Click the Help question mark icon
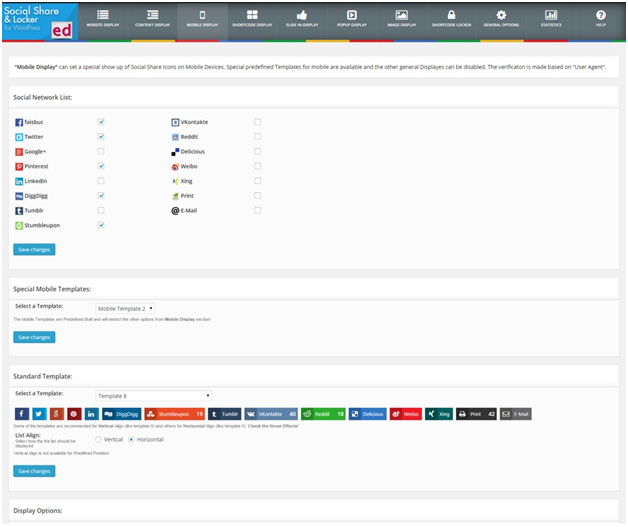This screenshot has width=628, height=527. (x=600, y=15)
